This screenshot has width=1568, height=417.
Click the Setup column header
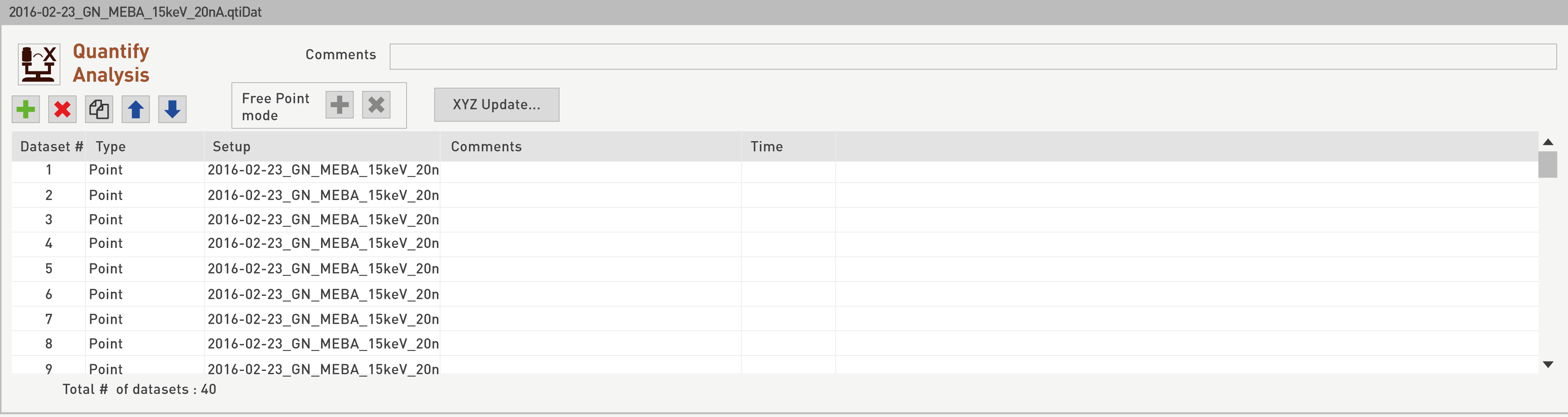[231, 147]
